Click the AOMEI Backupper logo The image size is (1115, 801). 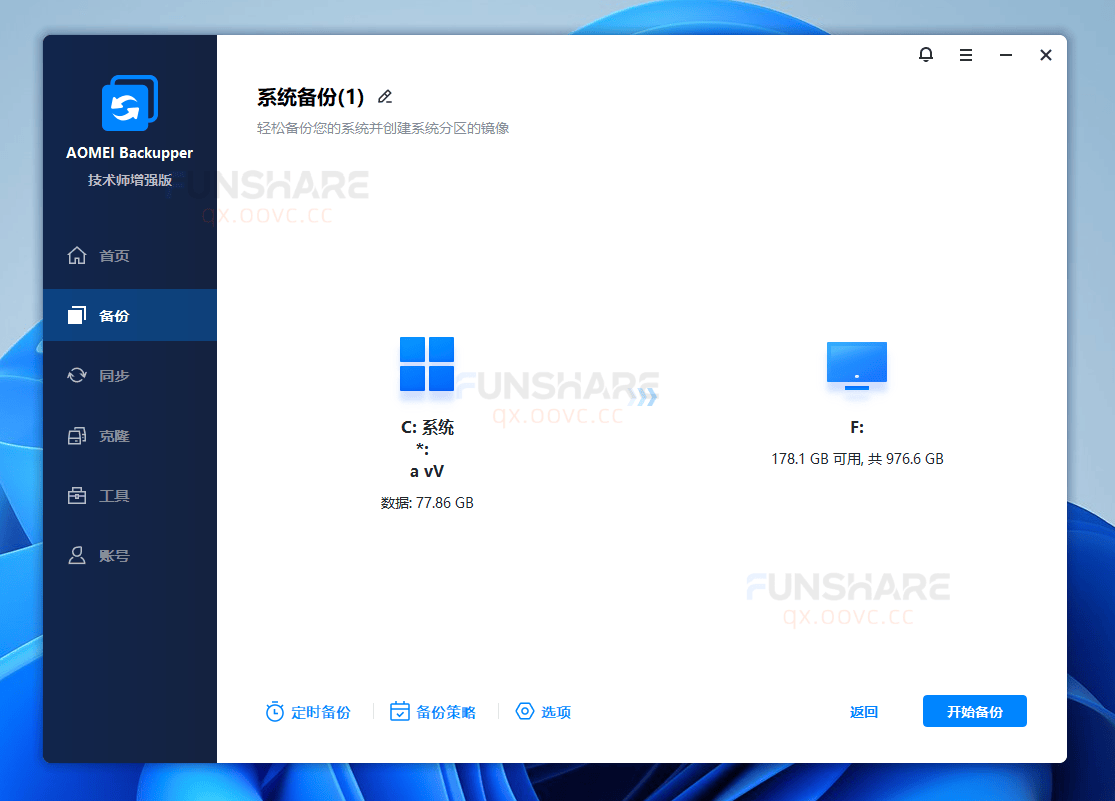click(130, 102)
